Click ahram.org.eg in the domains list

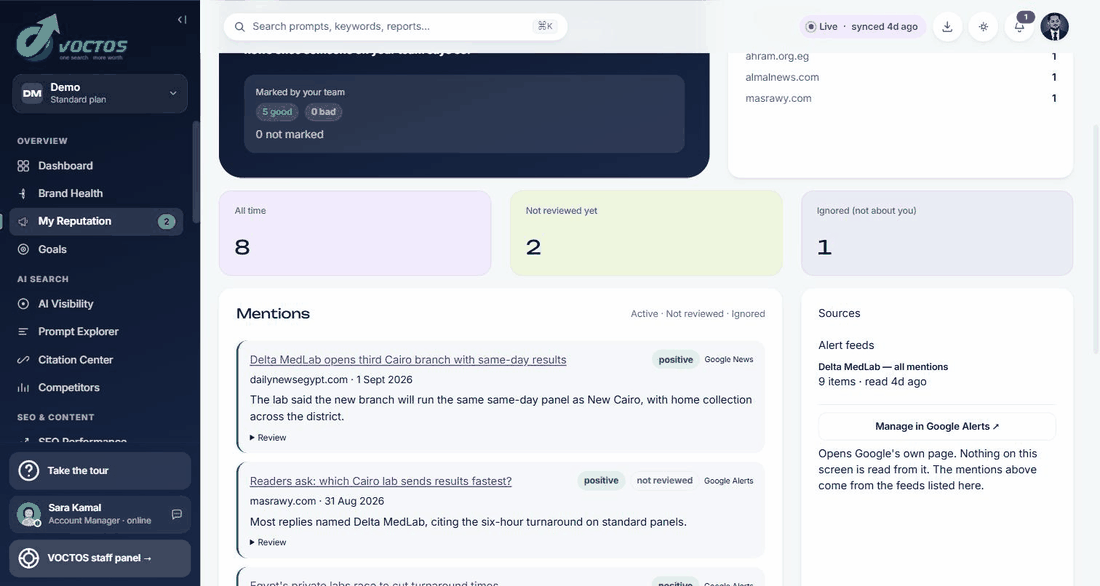[x=777, y=56]
